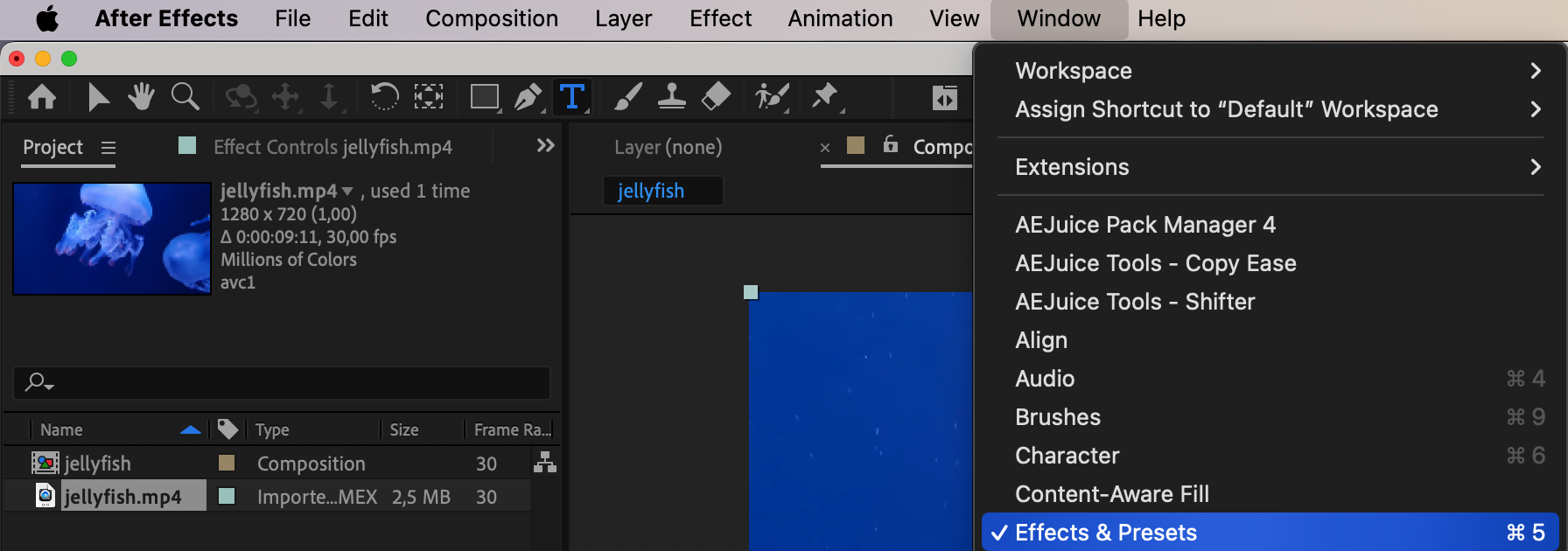Click the jellyfish composition icon in the project list

[45, 463]
